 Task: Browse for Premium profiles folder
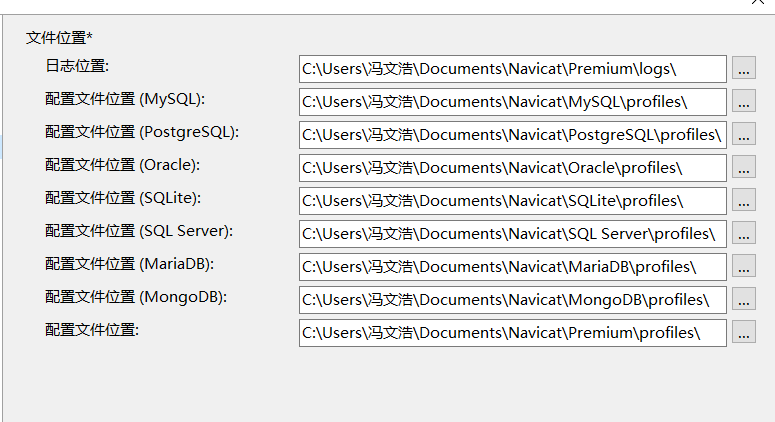tap(744, 333)
